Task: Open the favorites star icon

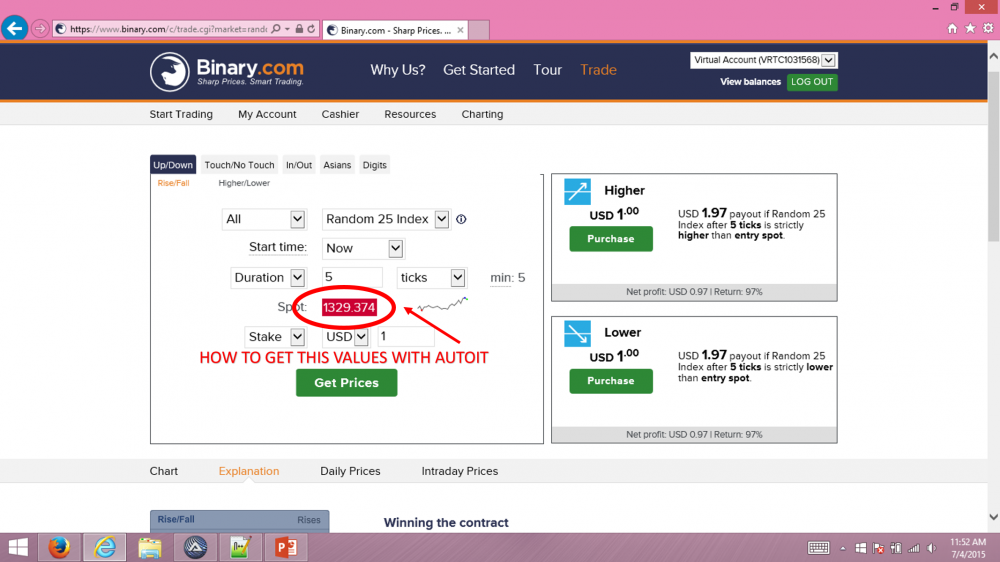Action: 970,28
